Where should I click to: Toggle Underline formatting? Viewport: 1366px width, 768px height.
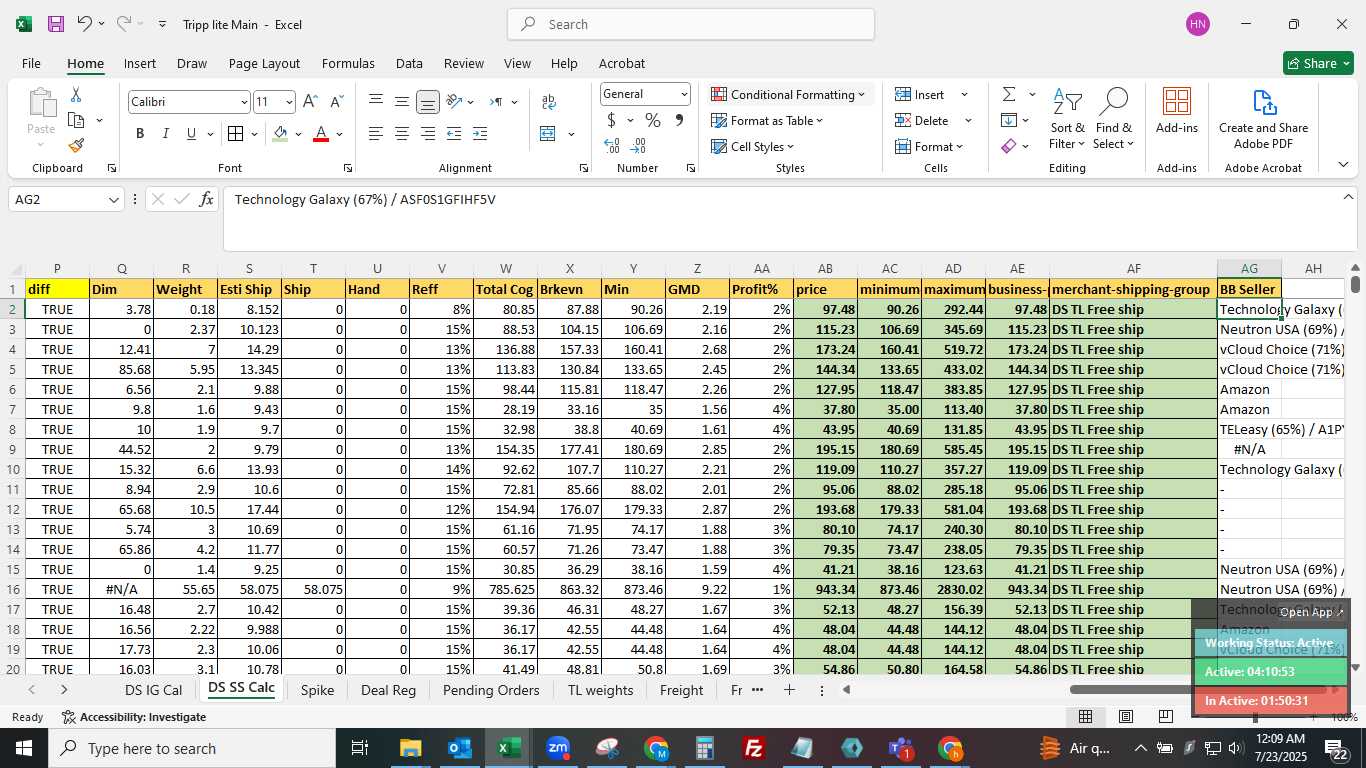192,133
